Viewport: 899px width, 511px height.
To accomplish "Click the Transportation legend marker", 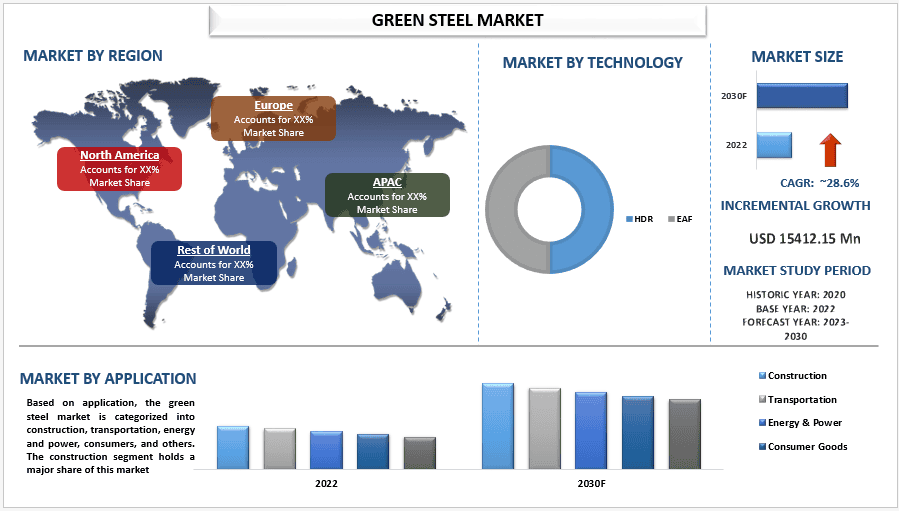I will pyautogui.click(x=763, y=399).
